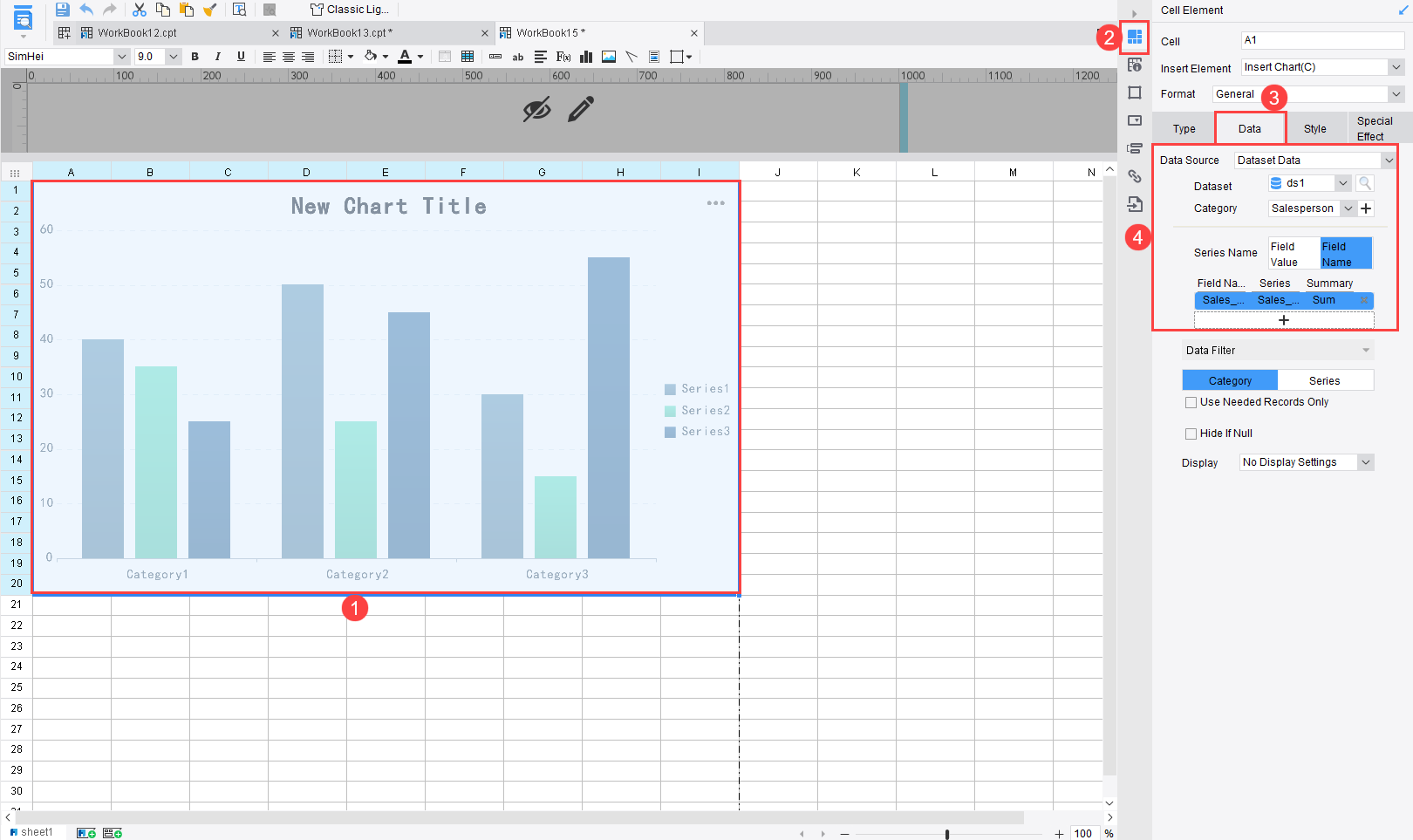Screen dimensions: 1413x840
Task: Click the Insert Image icon
Action: 609,57
